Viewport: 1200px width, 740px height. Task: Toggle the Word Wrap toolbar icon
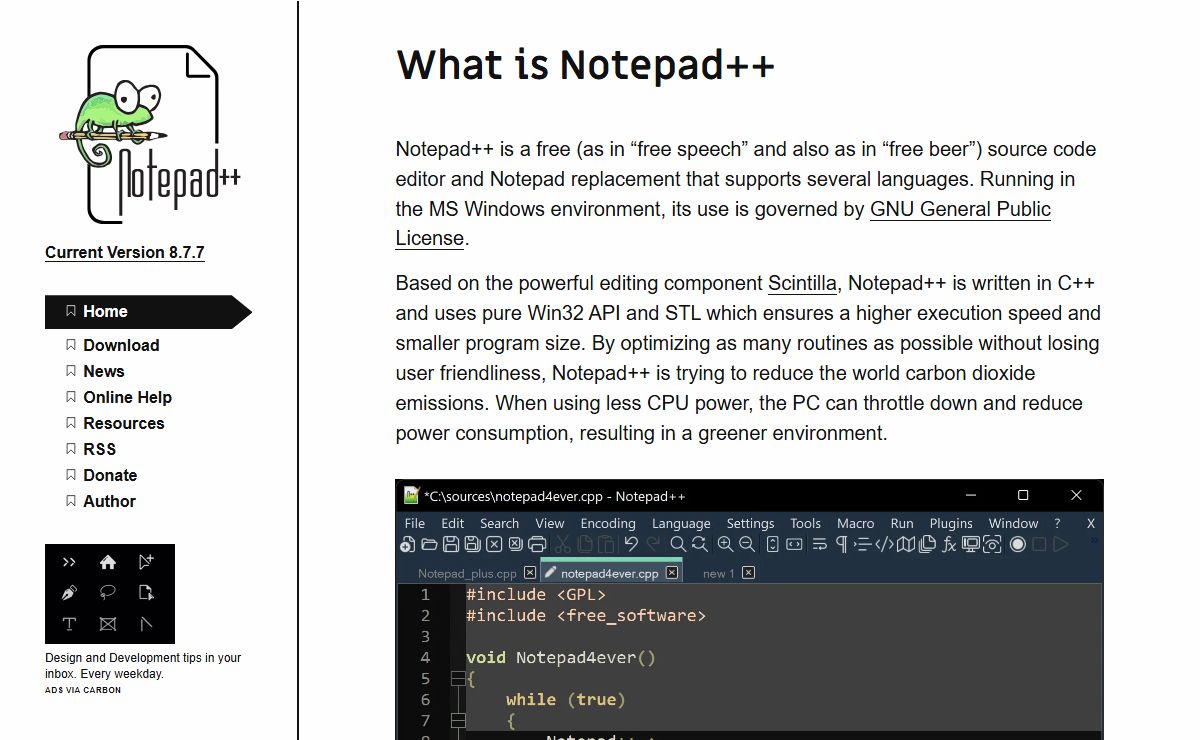(x=820, y=545)
